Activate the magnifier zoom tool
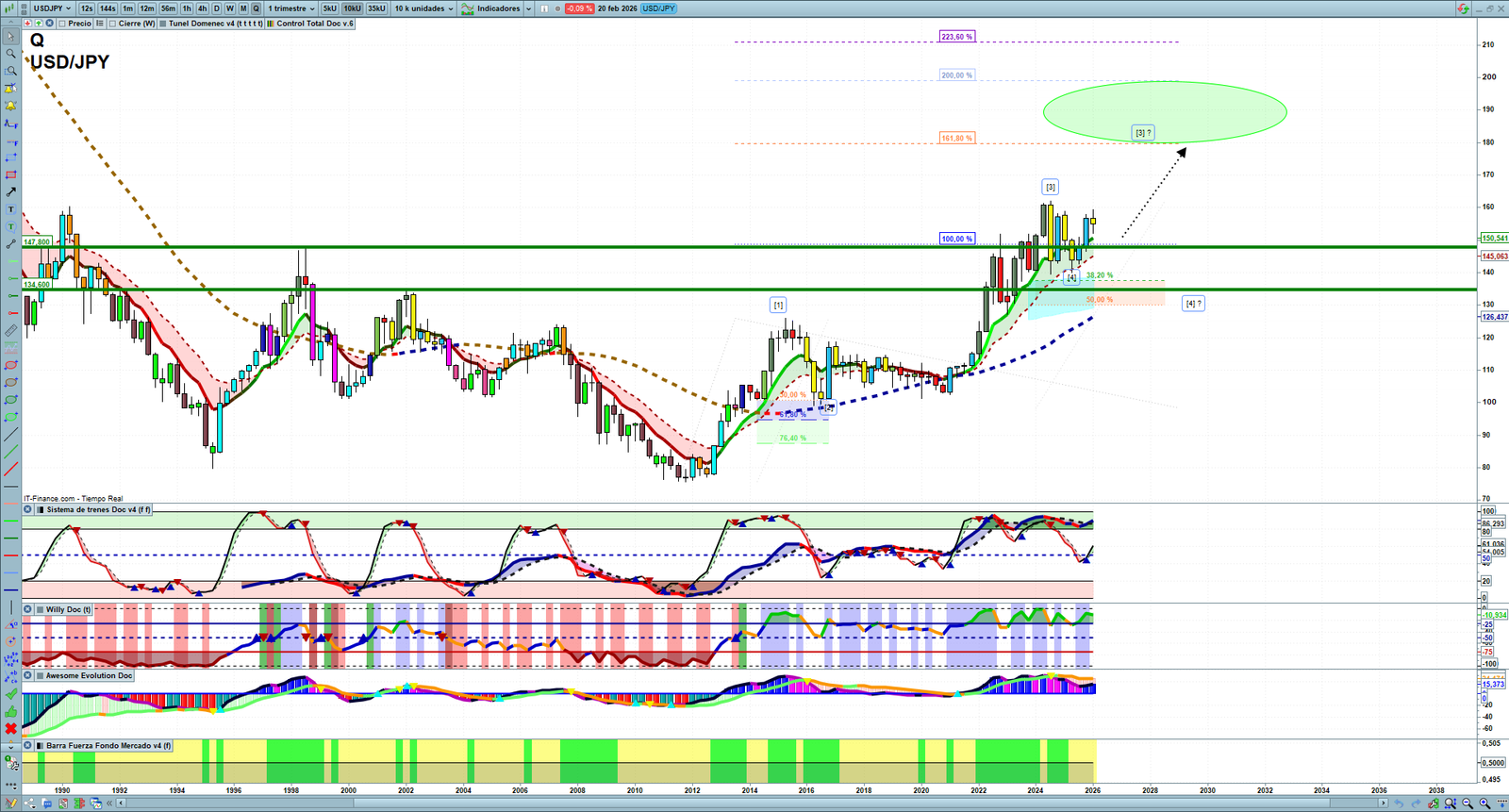1509x812 pixels. (x=10, y=54)
